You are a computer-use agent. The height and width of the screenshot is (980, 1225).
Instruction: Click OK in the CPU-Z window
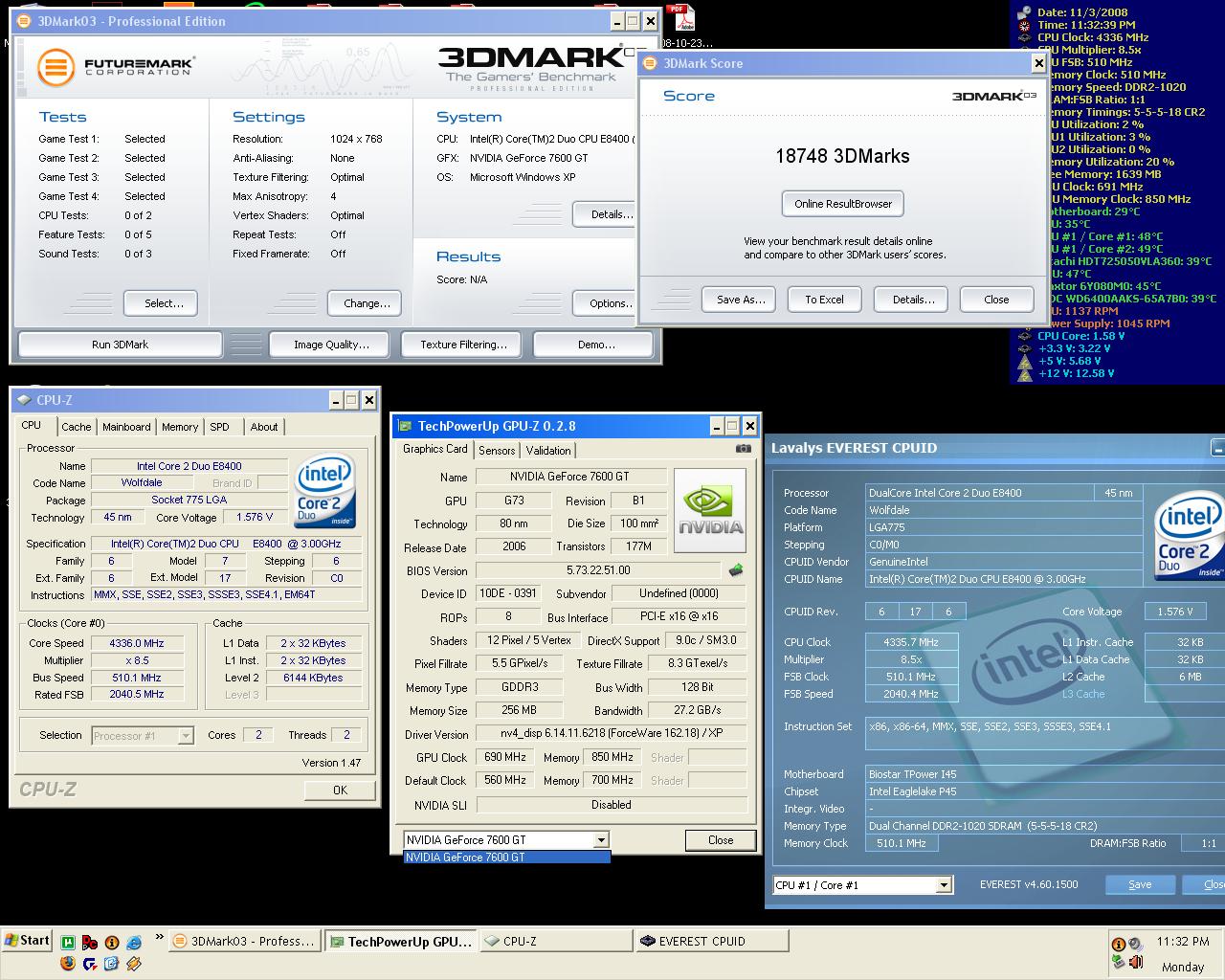tap(340, 791)
